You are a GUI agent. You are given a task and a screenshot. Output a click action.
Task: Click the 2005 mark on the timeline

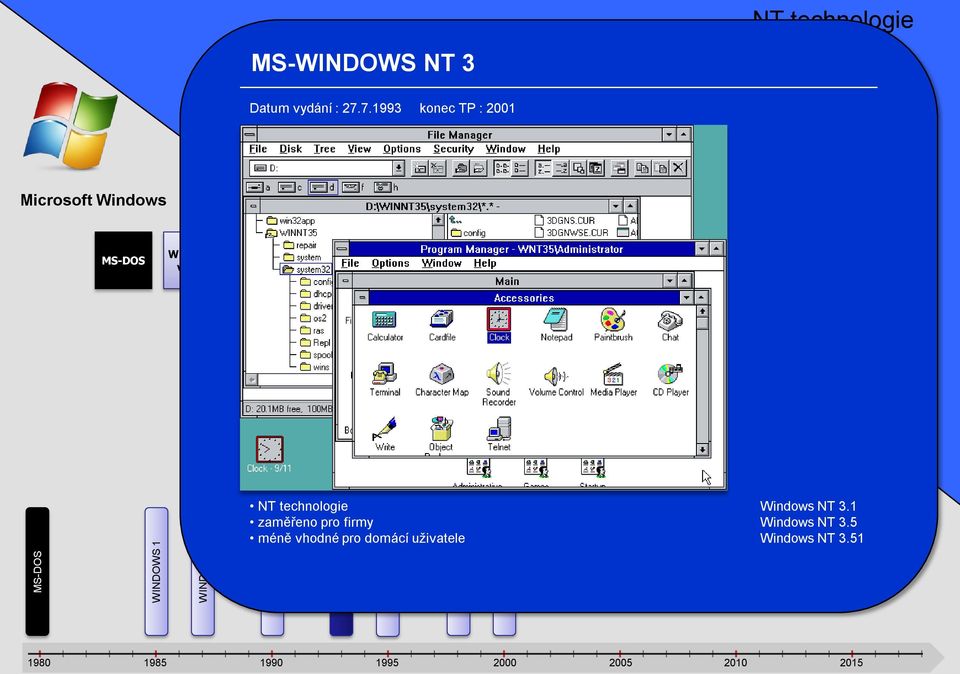click(x=620, y=661)
